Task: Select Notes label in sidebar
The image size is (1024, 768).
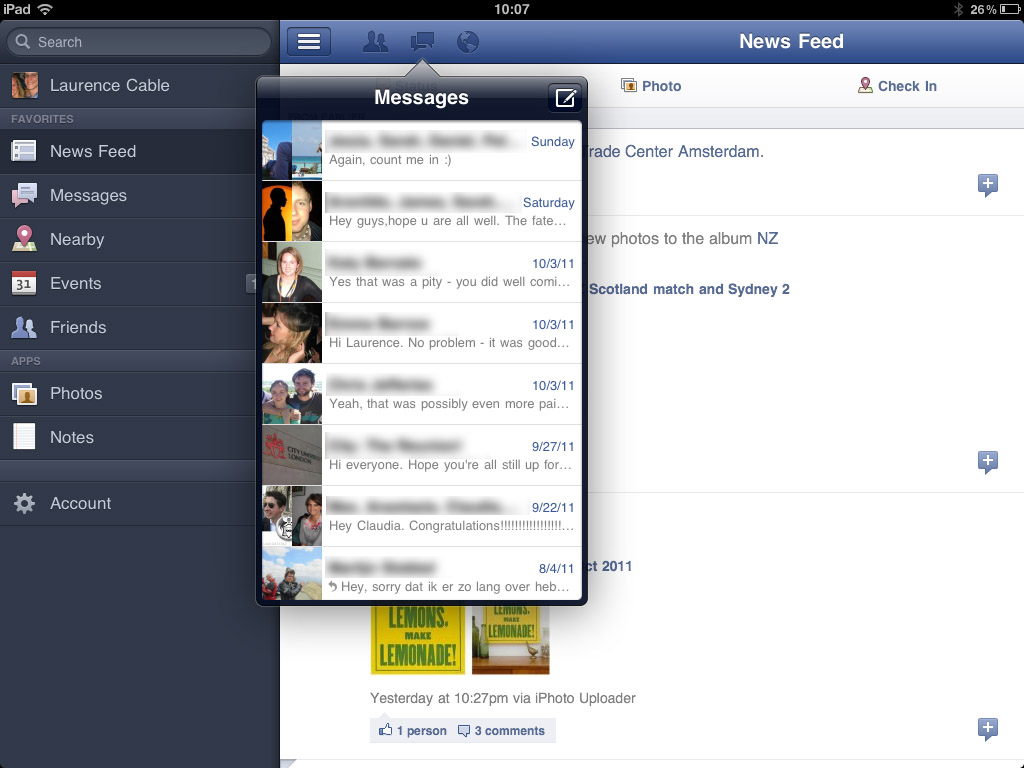Action: [72, 437]
